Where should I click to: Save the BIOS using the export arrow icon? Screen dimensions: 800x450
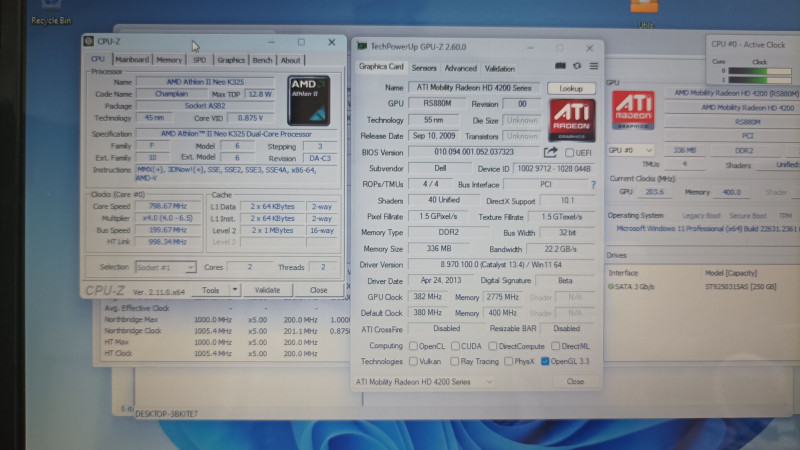[550, 152]
